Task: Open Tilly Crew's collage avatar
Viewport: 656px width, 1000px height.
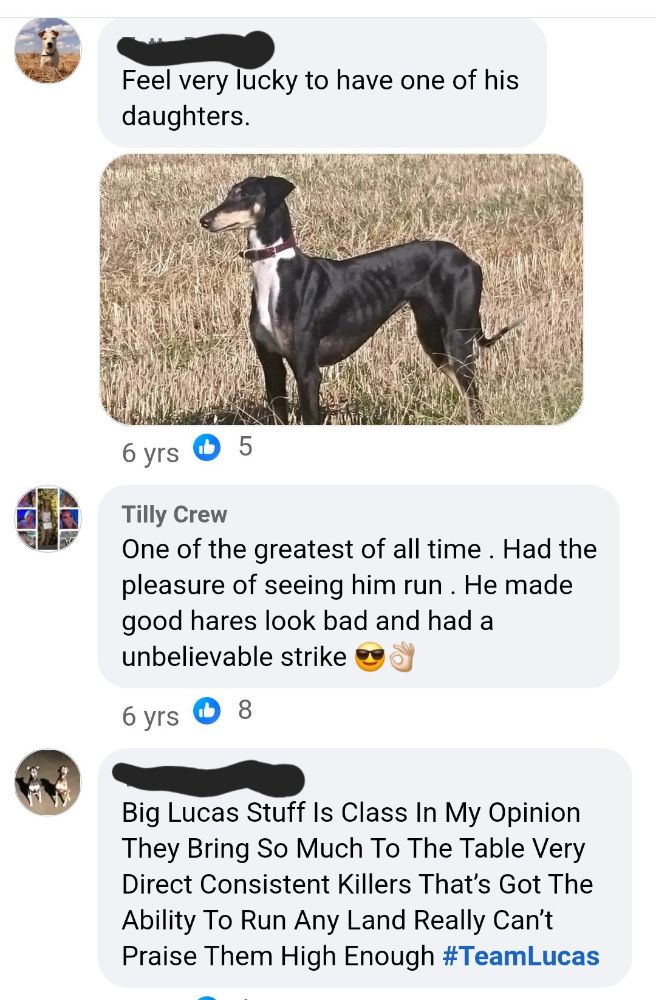Action: pos(48,518)
